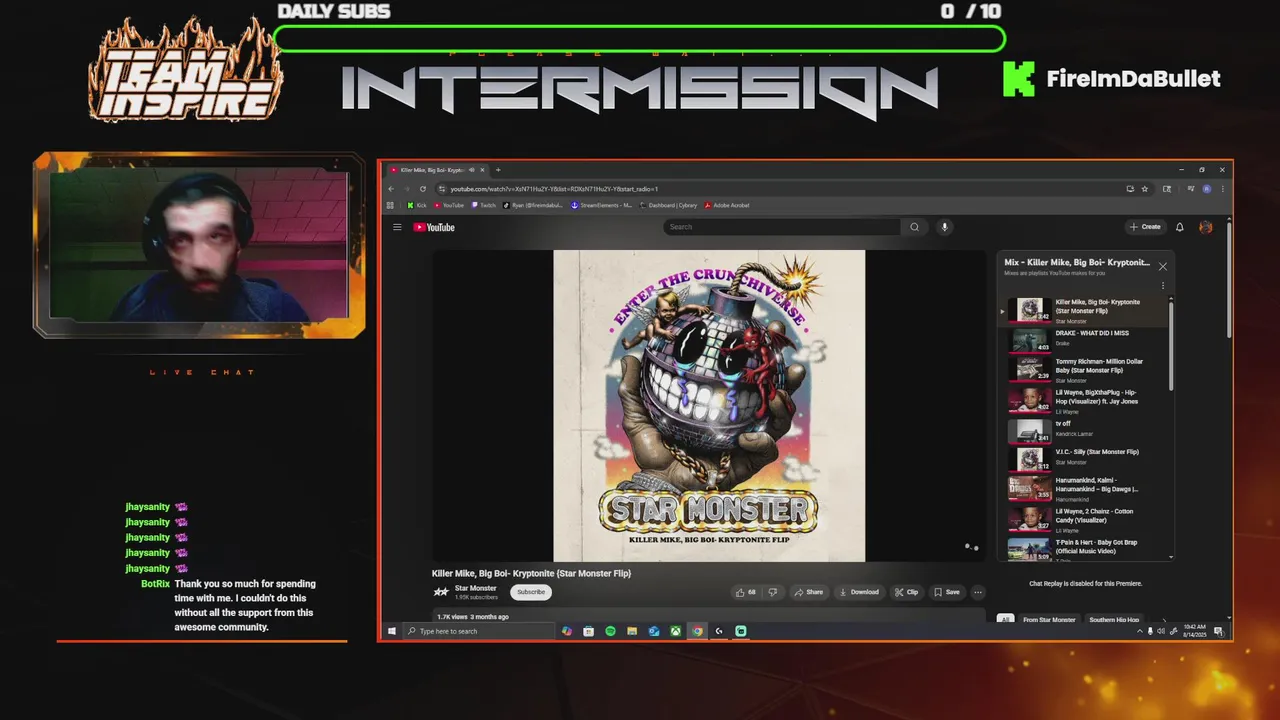Click the Download button
Viewport: 1280px width, 720px height.
859,592
